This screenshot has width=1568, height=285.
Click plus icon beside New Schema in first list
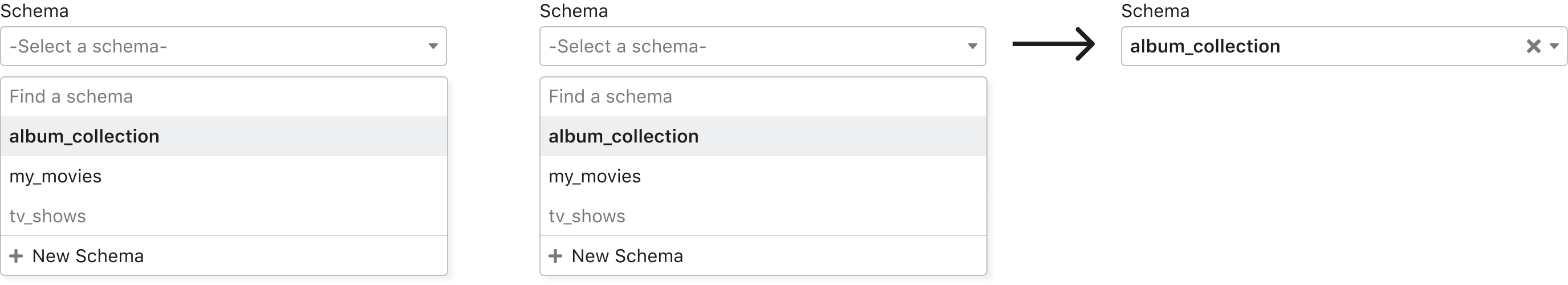(16, 256)
